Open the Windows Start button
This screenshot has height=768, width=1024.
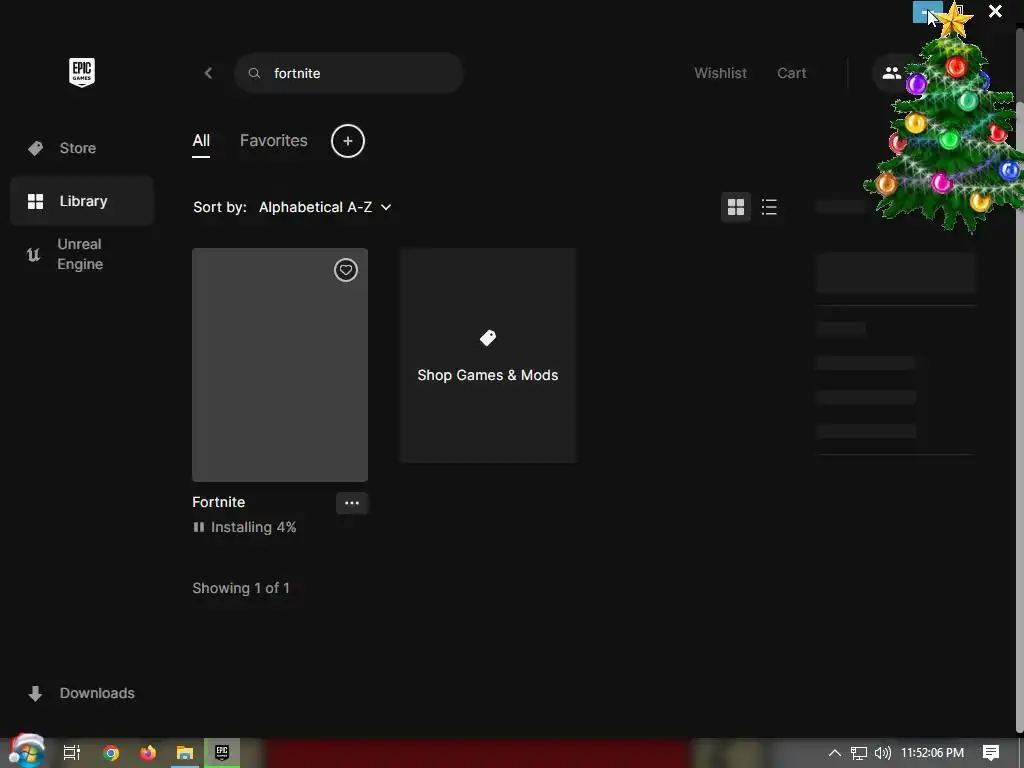pyautogui.click(x=26, y=752)
